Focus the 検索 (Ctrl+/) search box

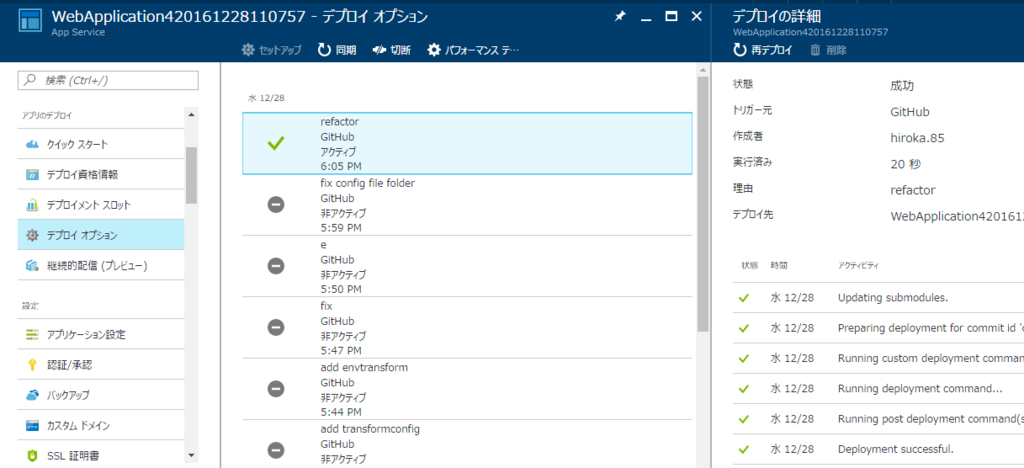(x=108, y=80)
